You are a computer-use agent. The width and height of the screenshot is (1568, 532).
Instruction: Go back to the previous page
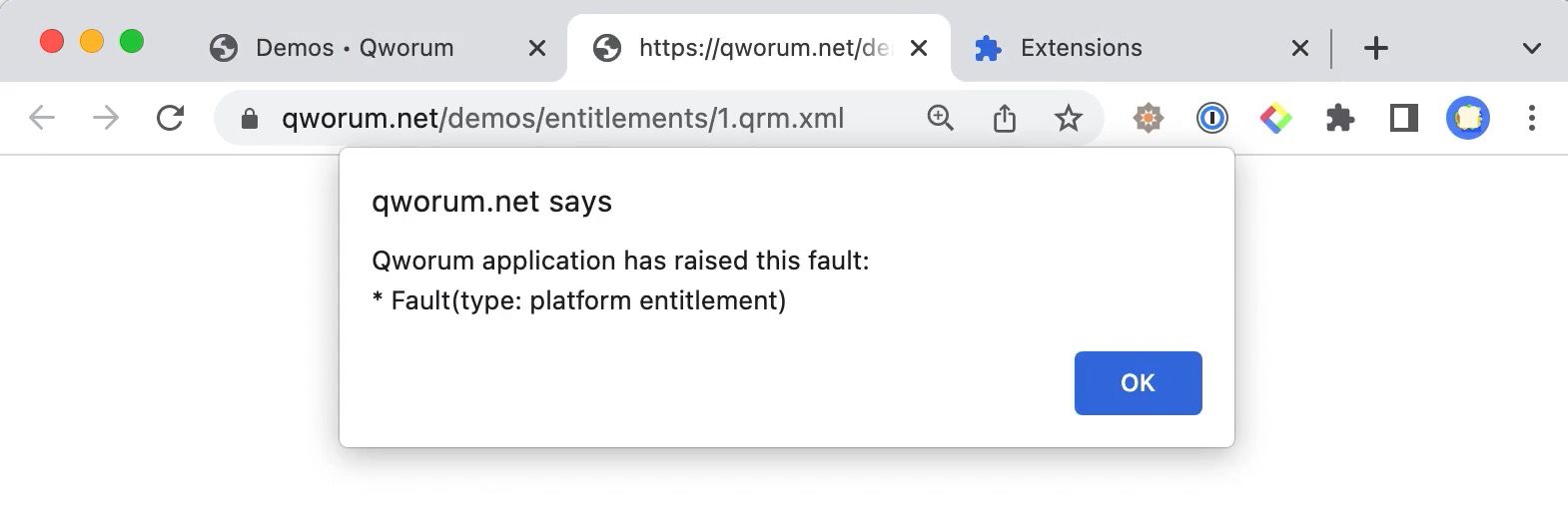42,118
